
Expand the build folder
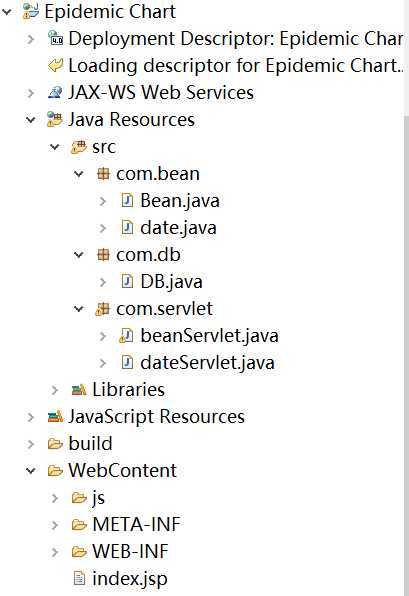point(31,444)
